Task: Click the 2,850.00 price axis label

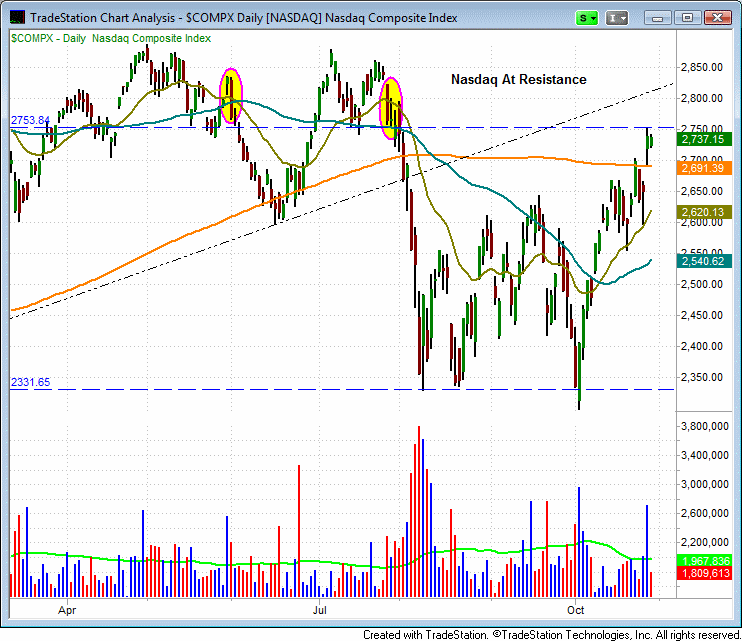Action: (702, 68)
